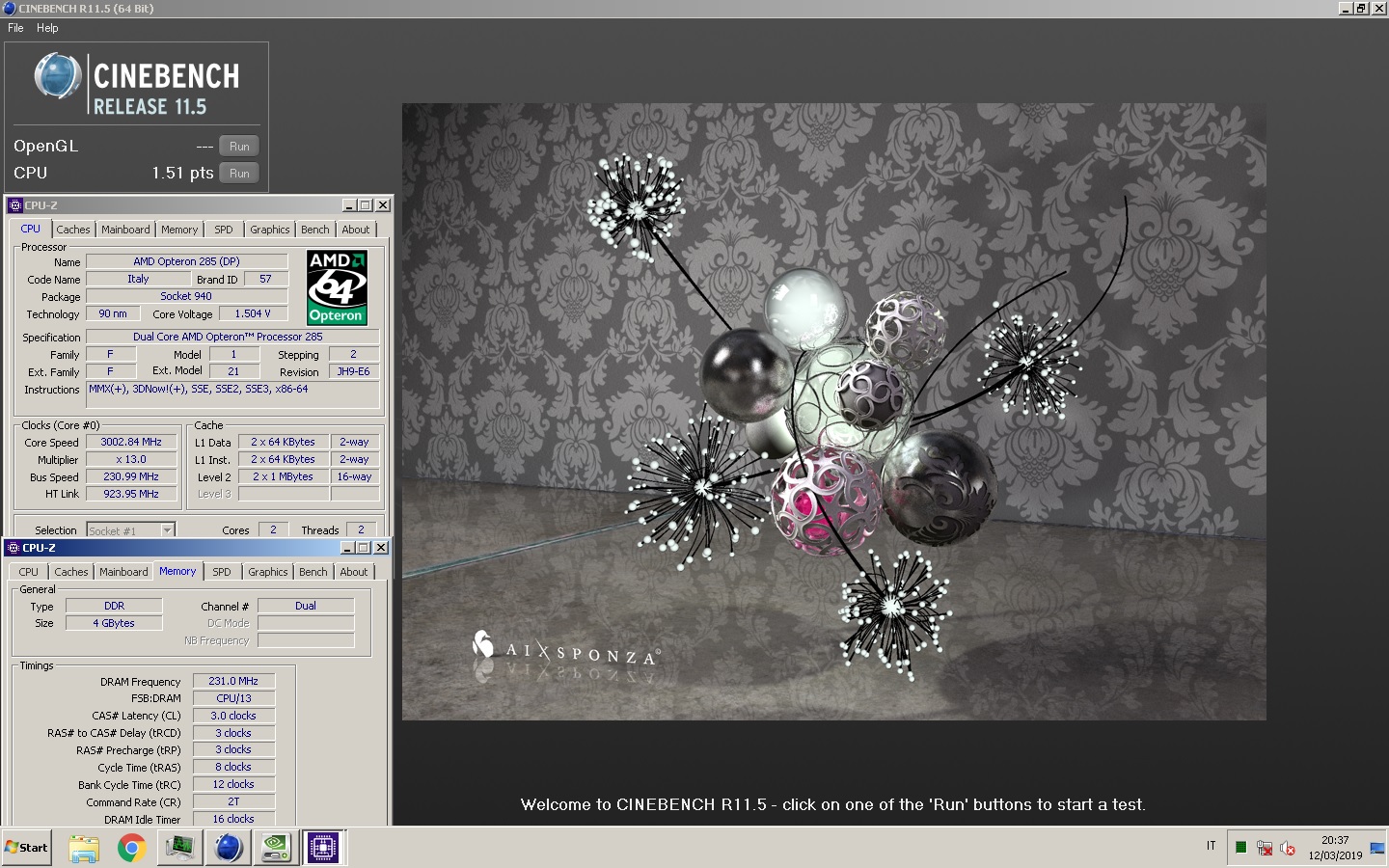Switch to the CPU-Z taskbar icon
The image size is (1389, 868).
pos(323,848)
